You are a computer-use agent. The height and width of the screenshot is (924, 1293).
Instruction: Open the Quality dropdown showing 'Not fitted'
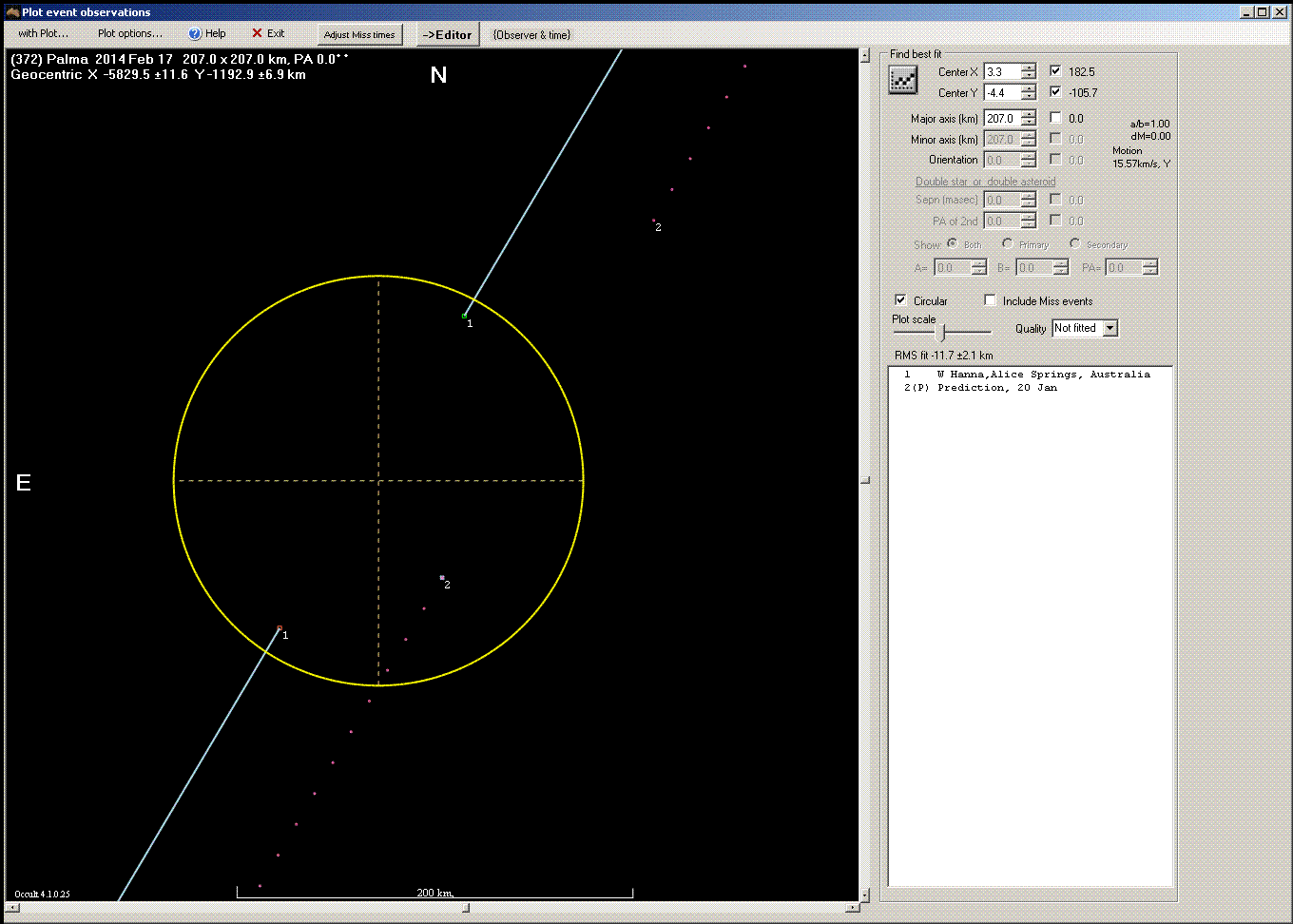(1085, 328)
